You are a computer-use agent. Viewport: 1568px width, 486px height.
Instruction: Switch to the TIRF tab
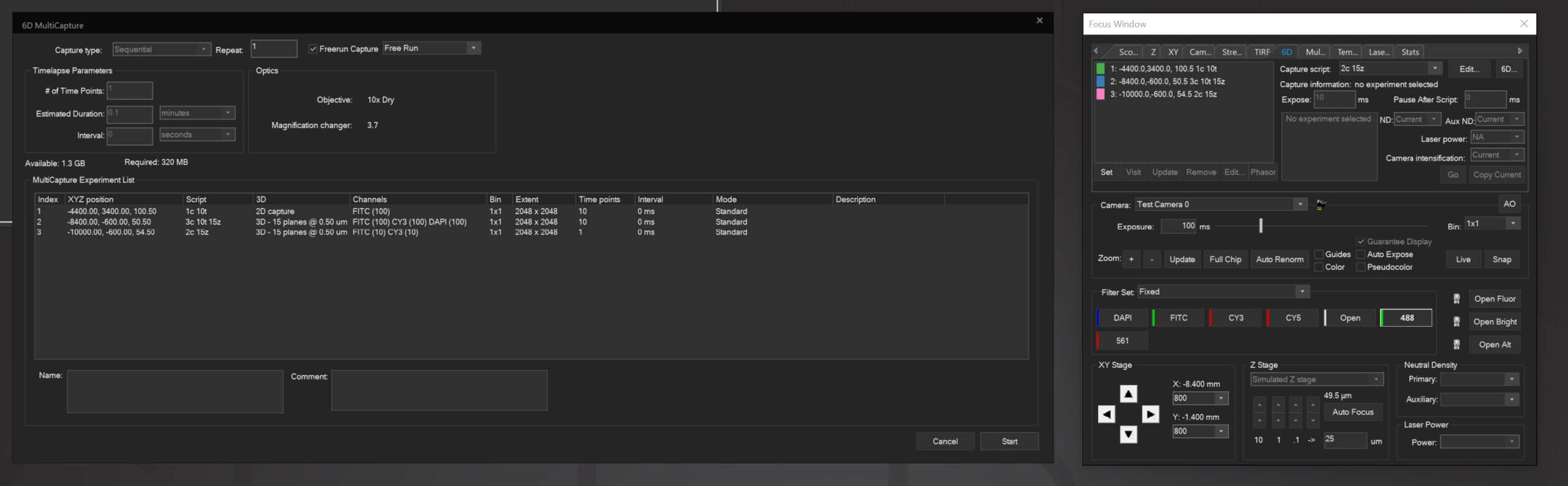1262,52
